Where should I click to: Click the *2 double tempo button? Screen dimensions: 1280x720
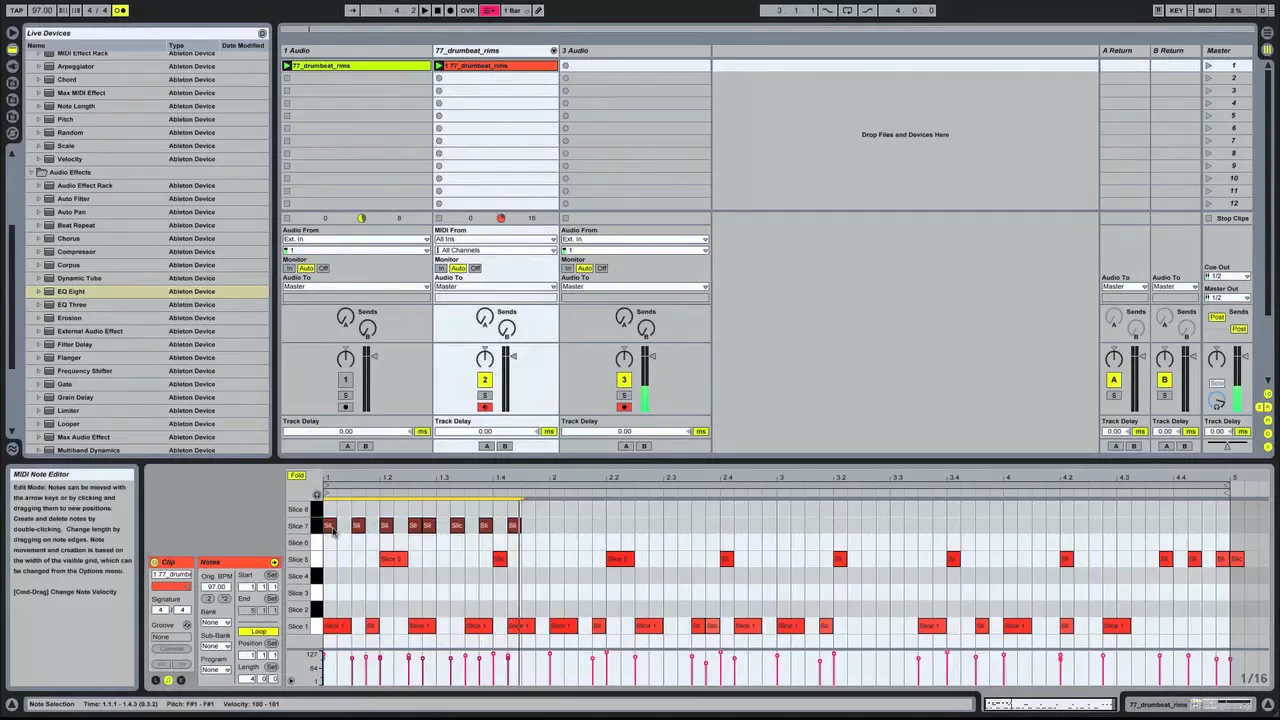pos(223,598)
